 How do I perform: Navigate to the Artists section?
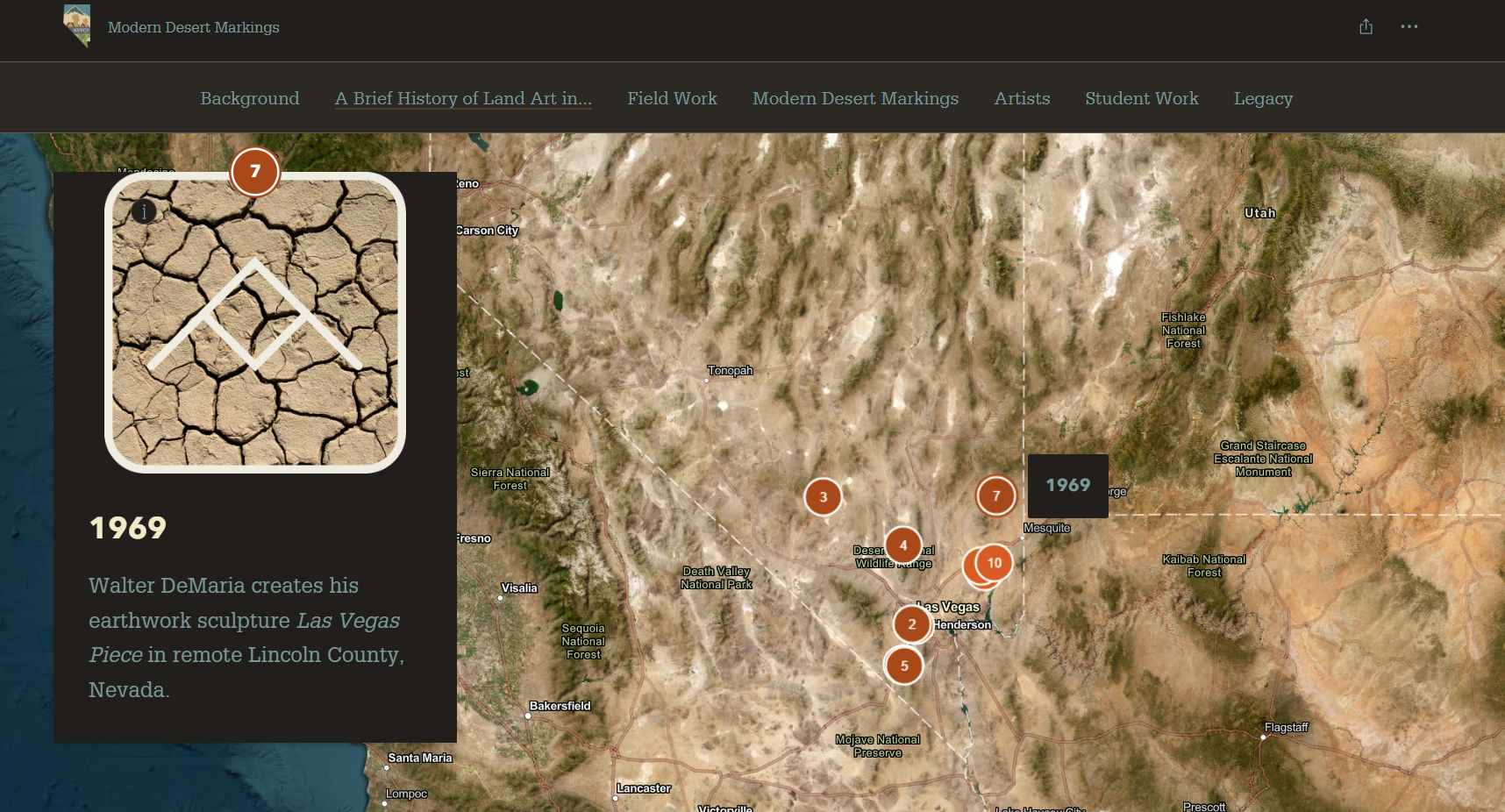tap(1022, 98)
